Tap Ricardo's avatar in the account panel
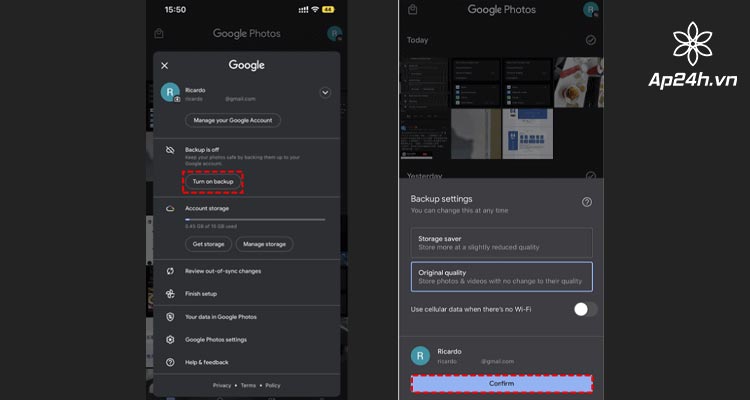This screenshot has height=400, width=750. (170, 92)
